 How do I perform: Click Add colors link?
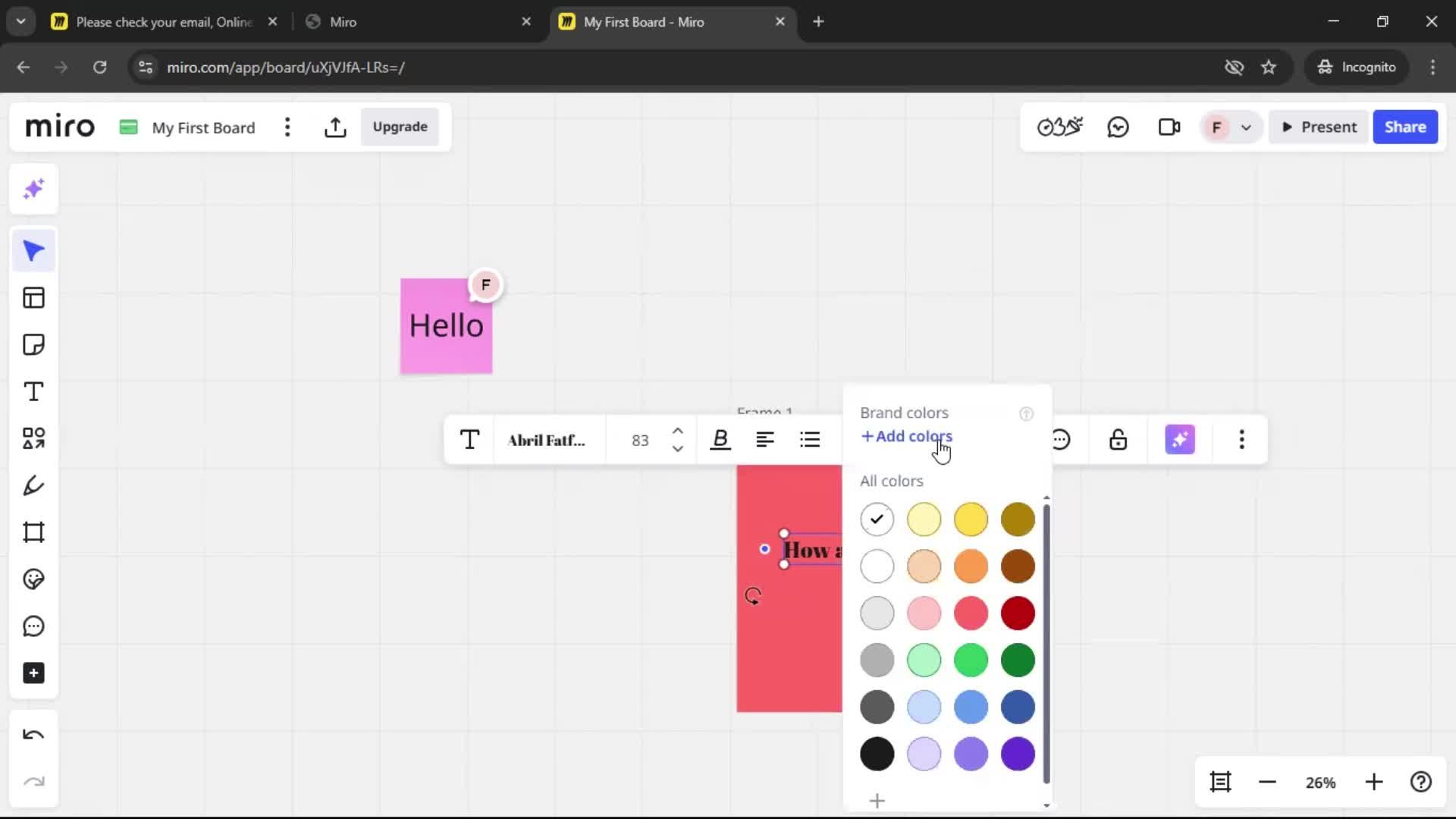click(x=907, y=436)
